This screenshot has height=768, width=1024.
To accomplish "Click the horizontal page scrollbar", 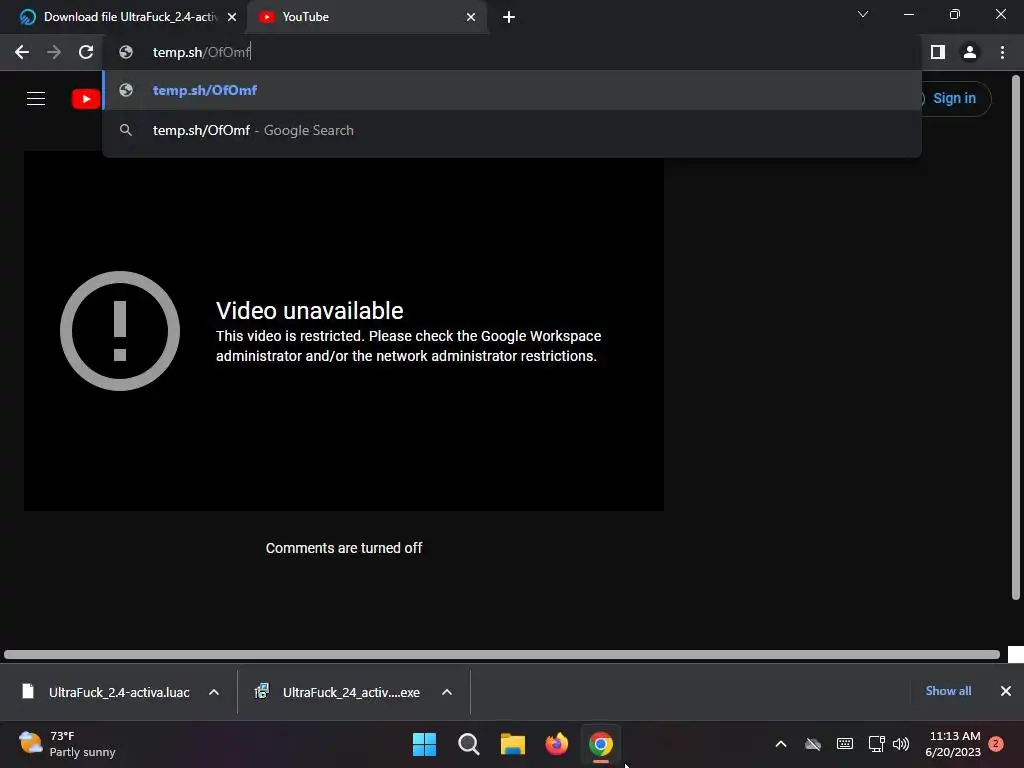I will click(x=502, y=654).
